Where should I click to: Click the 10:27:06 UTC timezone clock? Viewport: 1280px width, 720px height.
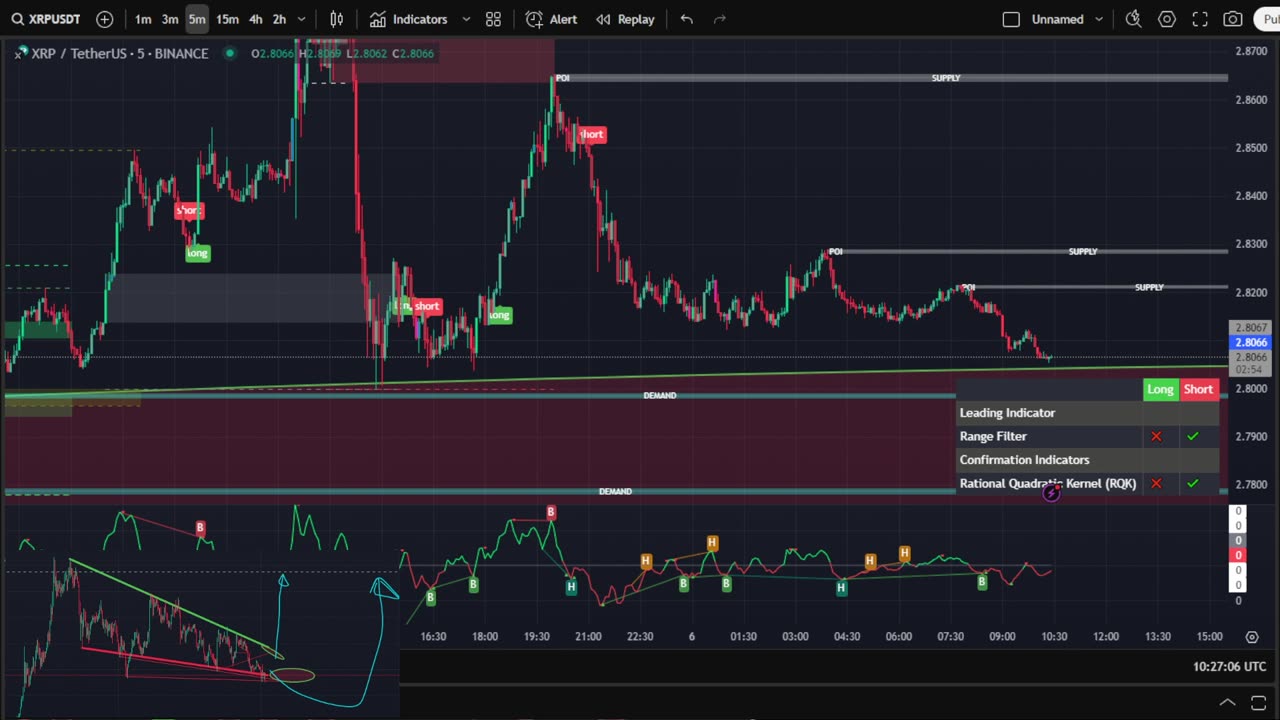(1229, 666)
